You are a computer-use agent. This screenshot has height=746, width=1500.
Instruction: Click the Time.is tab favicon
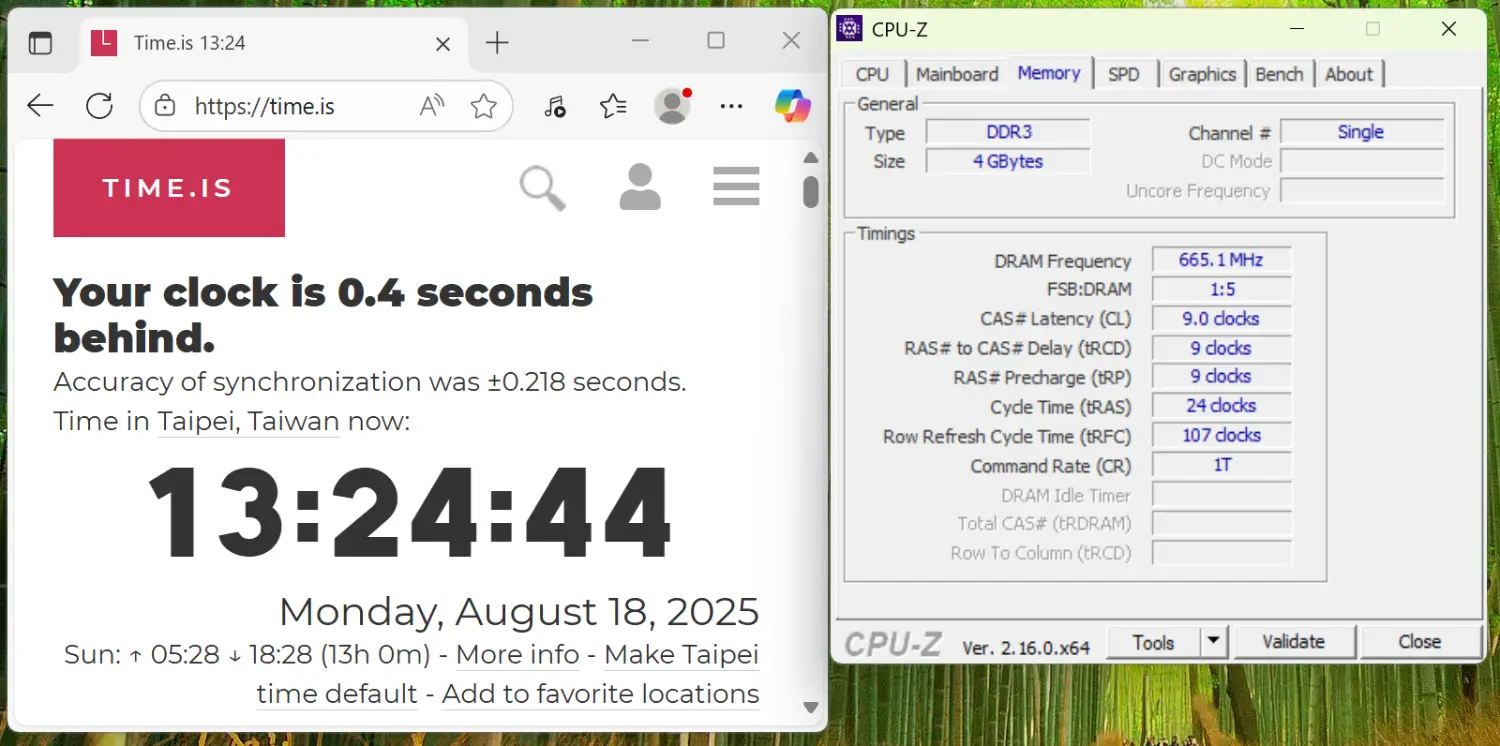[104, 42]
